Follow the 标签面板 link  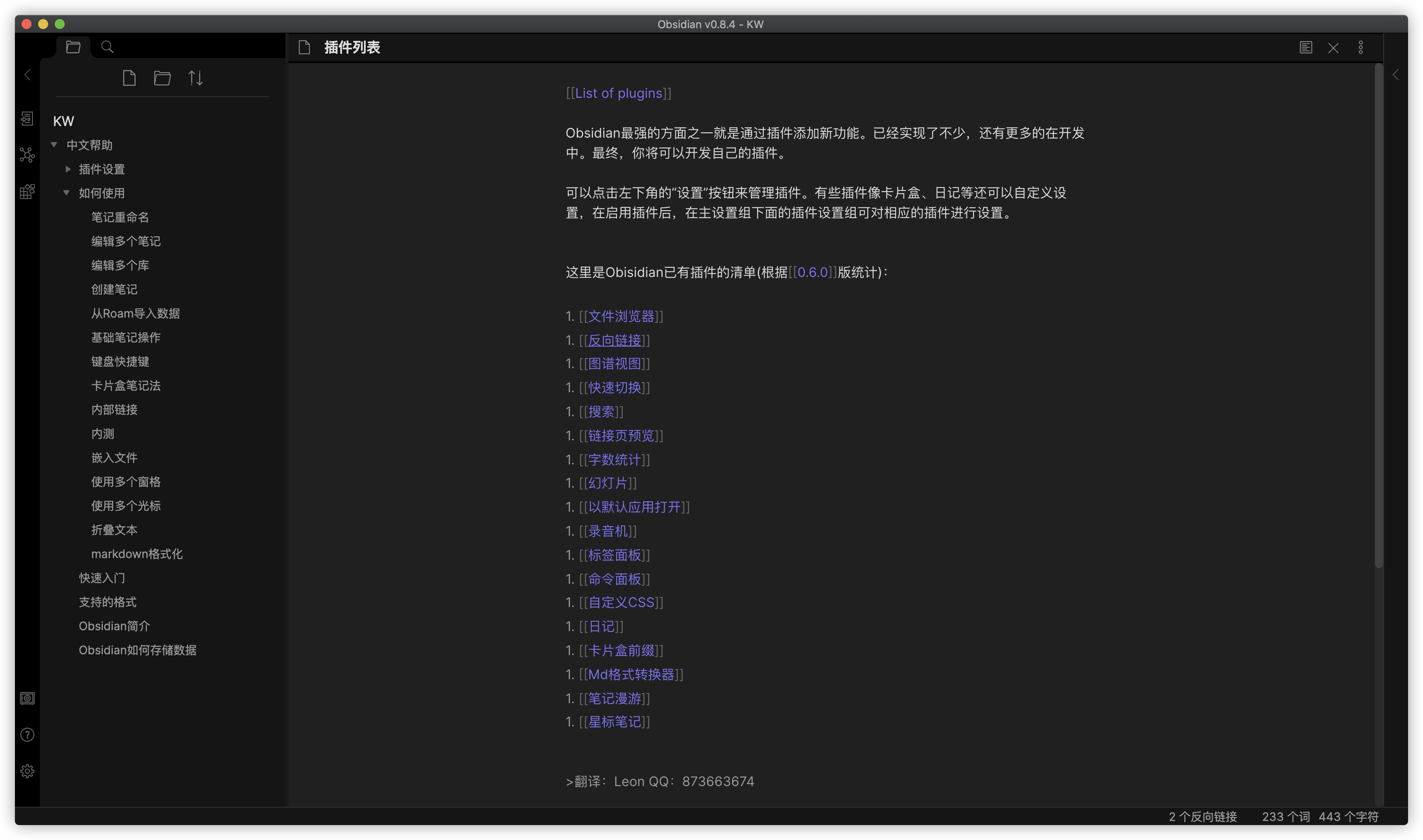coord(614,555)
